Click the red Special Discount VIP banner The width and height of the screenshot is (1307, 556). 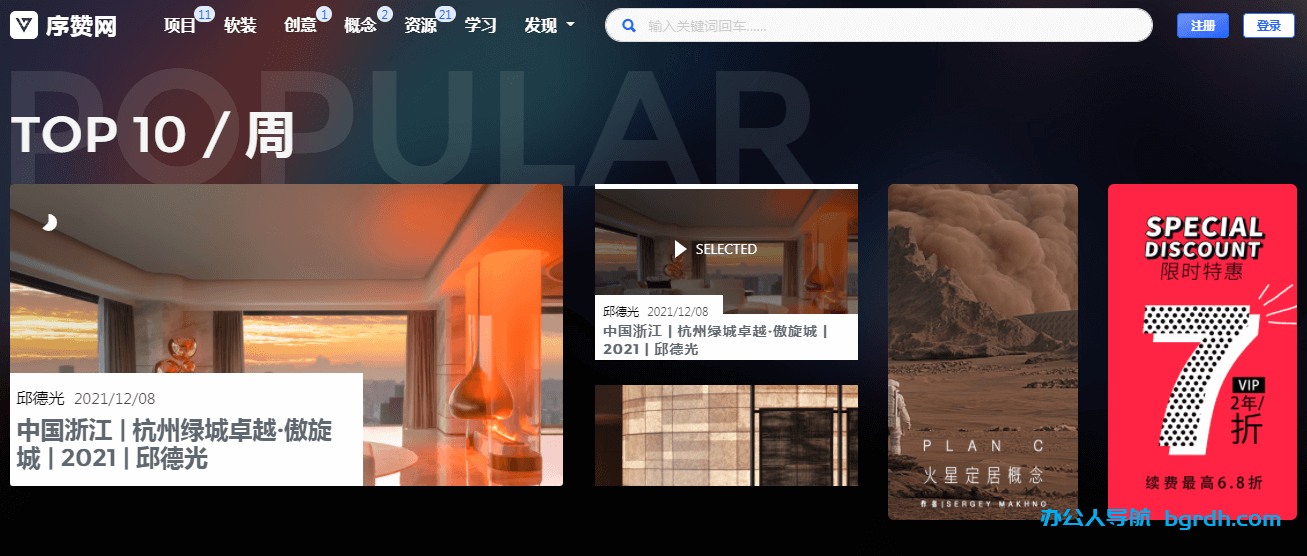[1201, 350]
